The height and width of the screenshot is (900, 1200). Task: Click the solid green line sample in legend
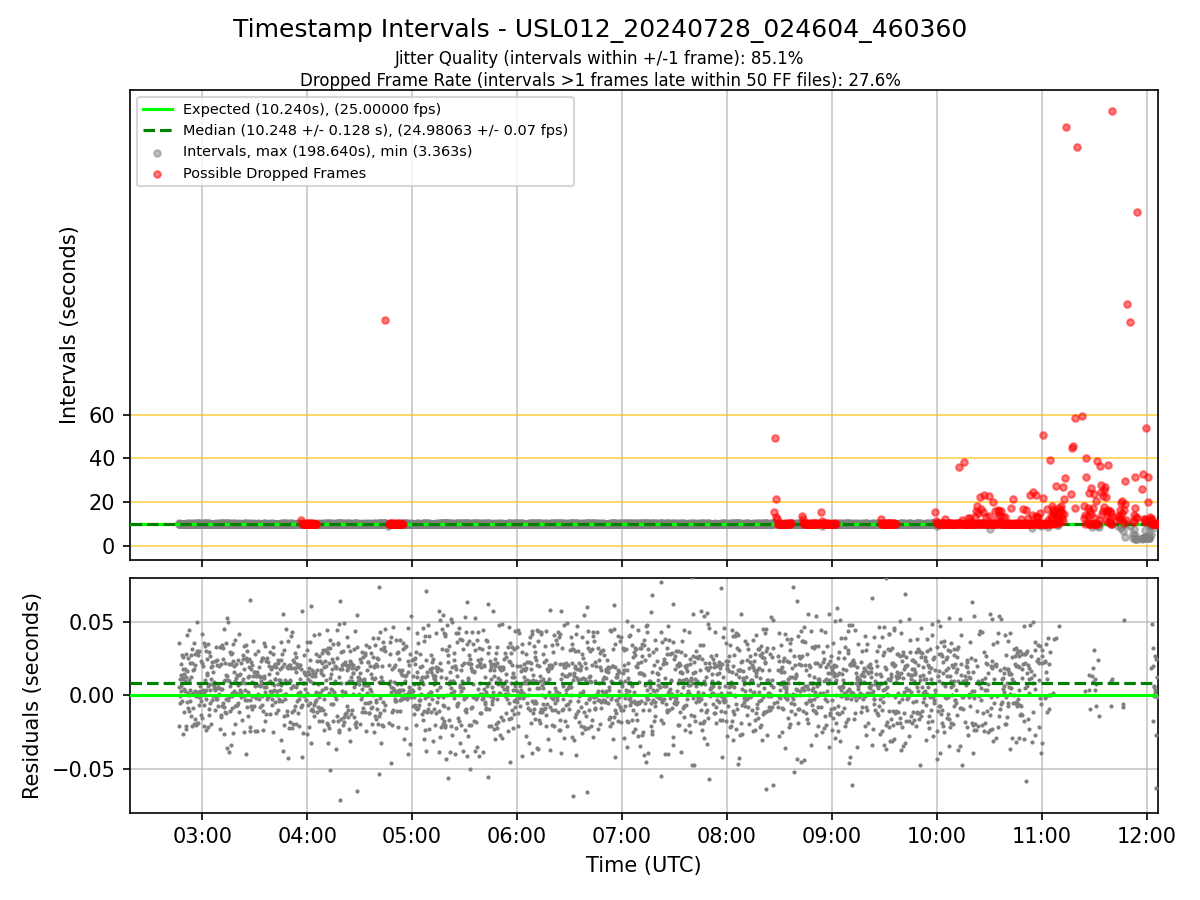click(158, 109)
